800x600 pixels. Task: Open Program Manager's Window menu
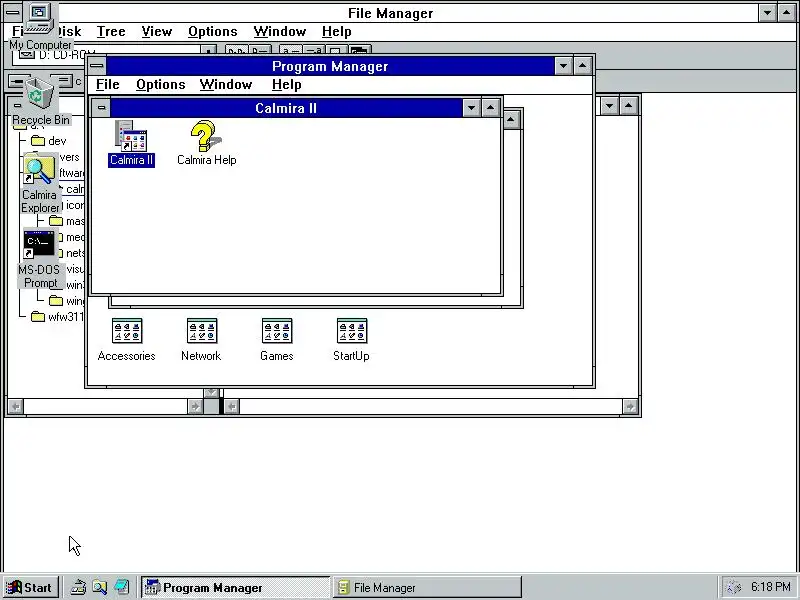226,85
